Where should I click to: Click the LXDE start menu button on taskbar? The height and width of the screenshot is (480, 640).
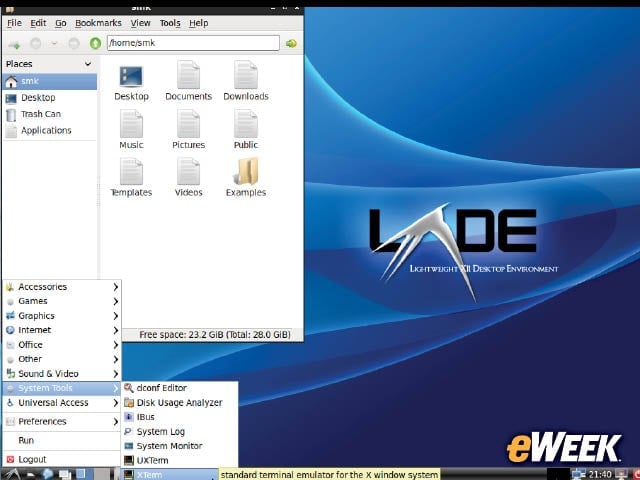pos(12,474)
